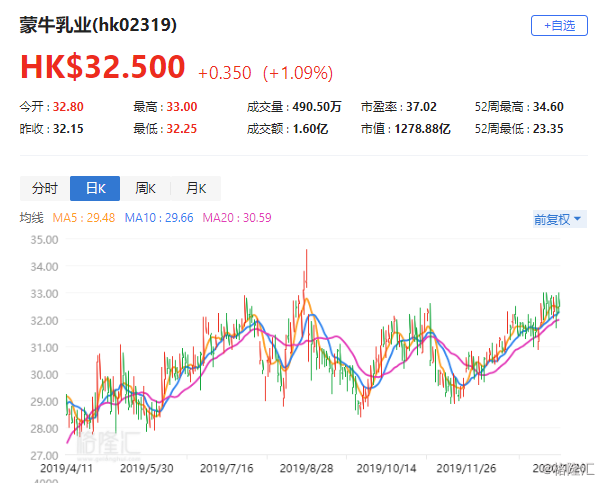602x483 pixels.
Task: Click the 34.00 y-axis label
Action: [45, 267]
